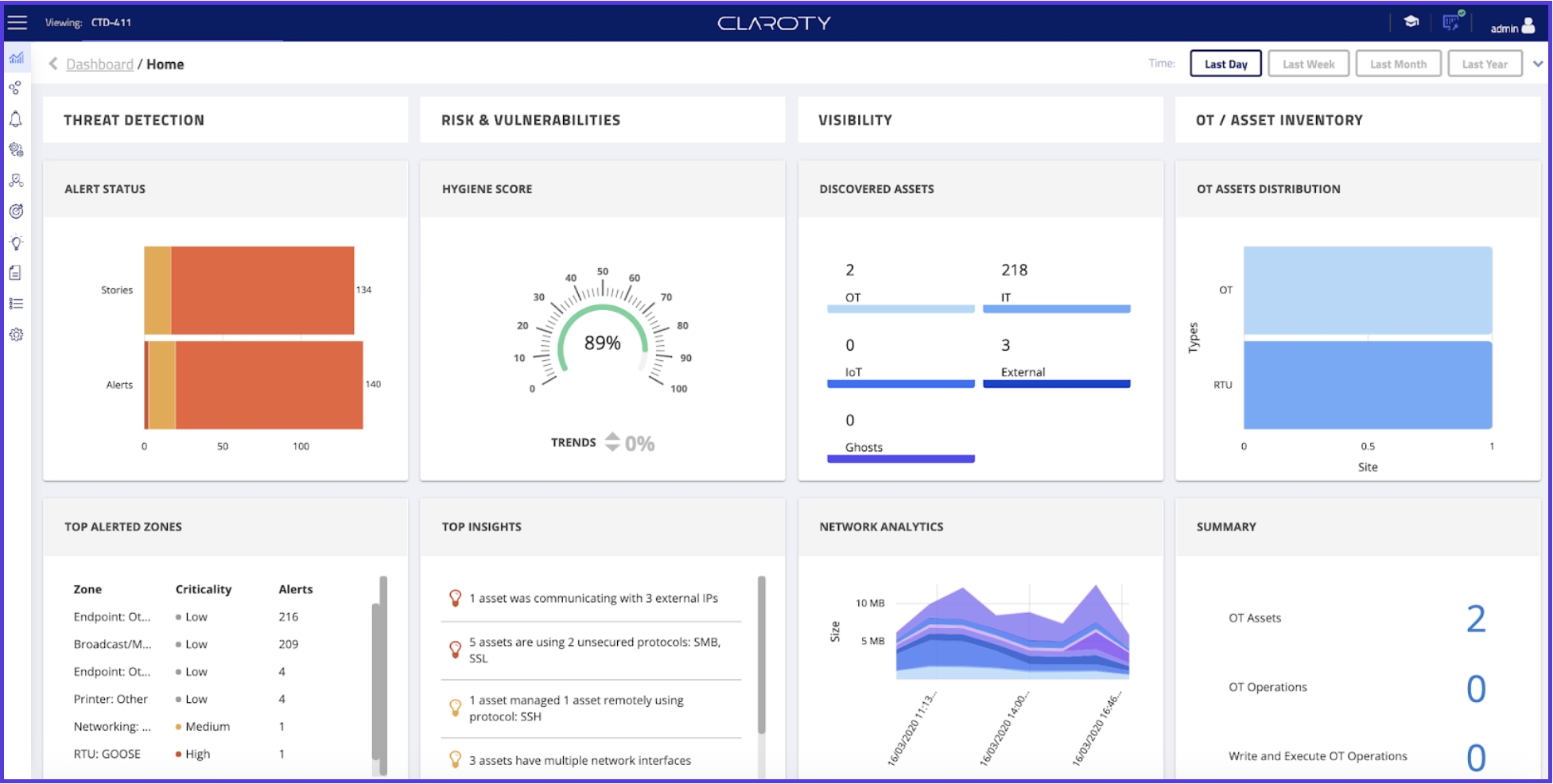Click the connected nodes icon in sidebar
This screenshot has width=1553, height=784.
[x=16, y=88]
